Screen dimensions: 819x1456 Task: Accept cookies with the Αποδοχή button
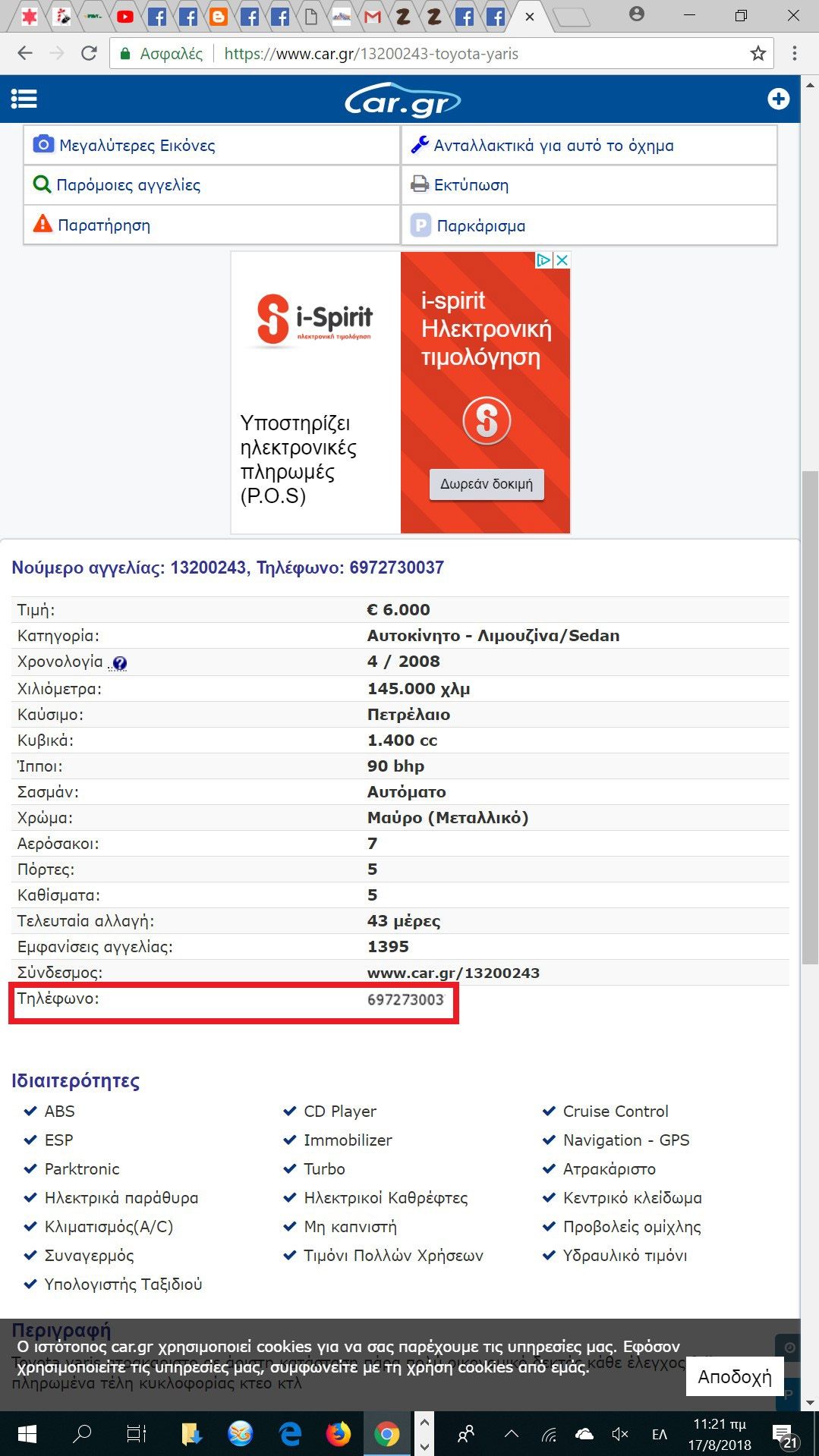[x=735, y=1376]
